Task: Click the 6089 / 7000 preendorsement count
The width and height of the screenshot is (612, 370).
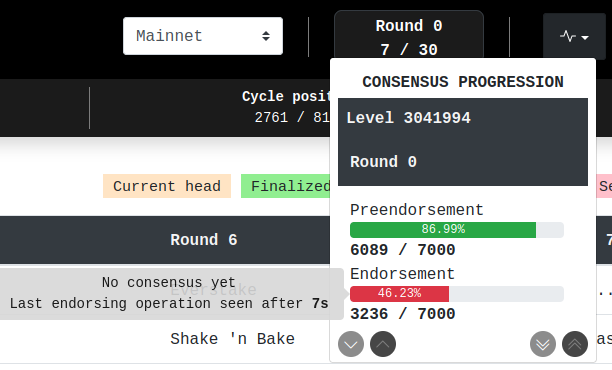Action: [x=403, y=250]
